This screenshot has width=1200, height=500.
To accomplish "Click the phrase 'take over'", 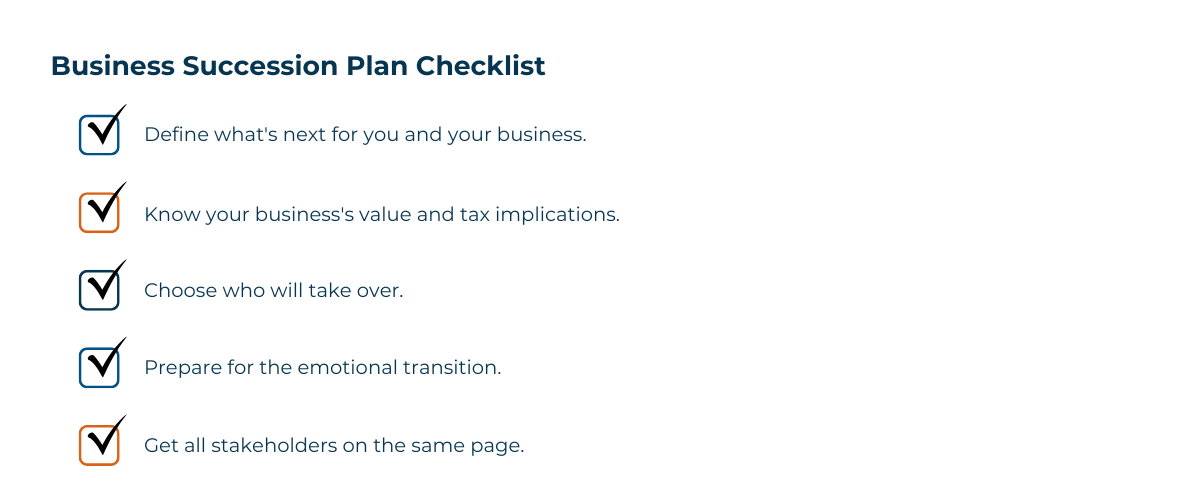I will tap(363, 291).
